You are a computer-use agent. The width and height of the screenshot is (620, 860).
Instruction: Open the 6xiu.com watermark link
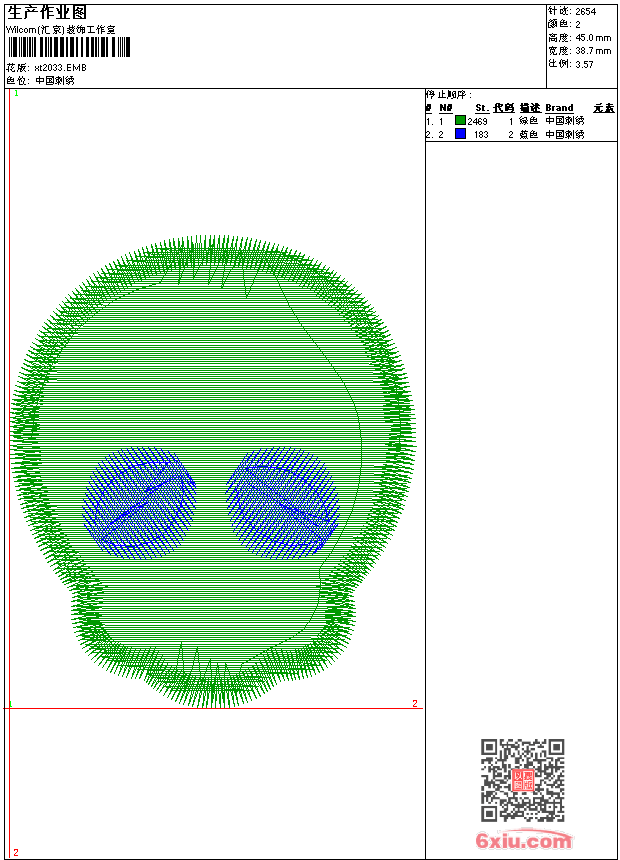(x=523, y=841)
